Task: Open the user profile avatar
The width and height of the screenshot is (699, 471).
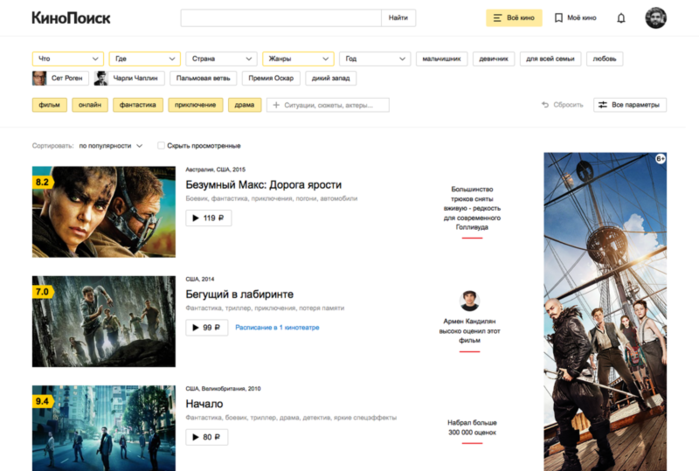Action: click(x=656, y=18)
